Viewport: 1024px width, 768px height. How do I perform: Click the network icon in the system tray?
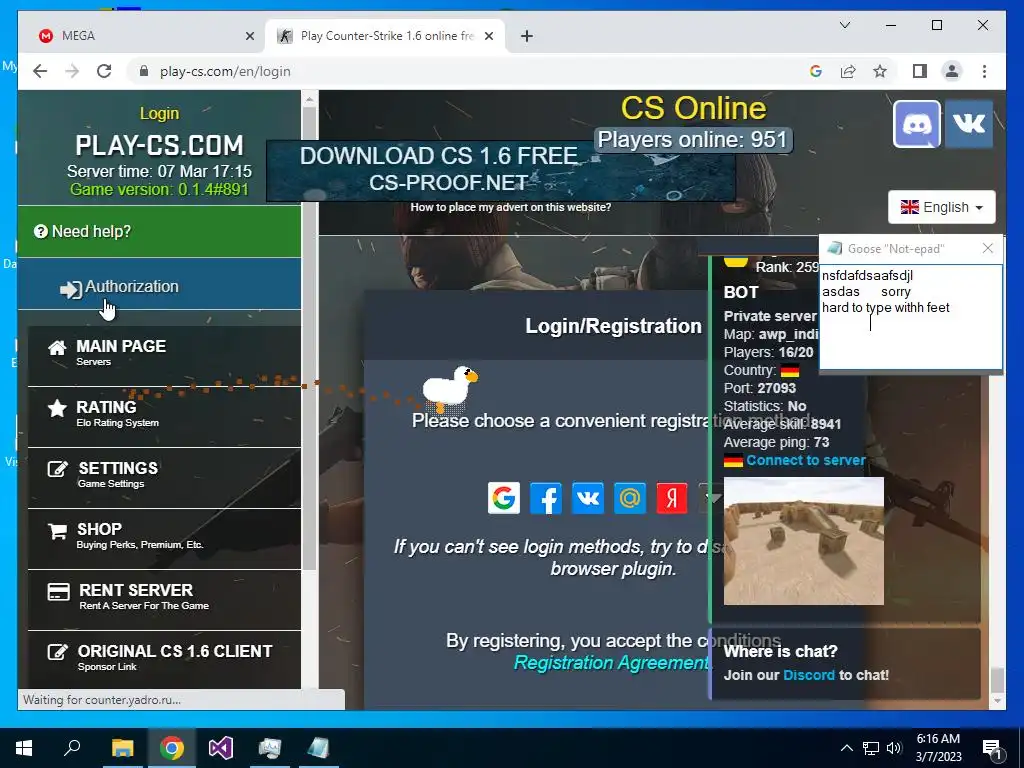click(x=871, y=748)
